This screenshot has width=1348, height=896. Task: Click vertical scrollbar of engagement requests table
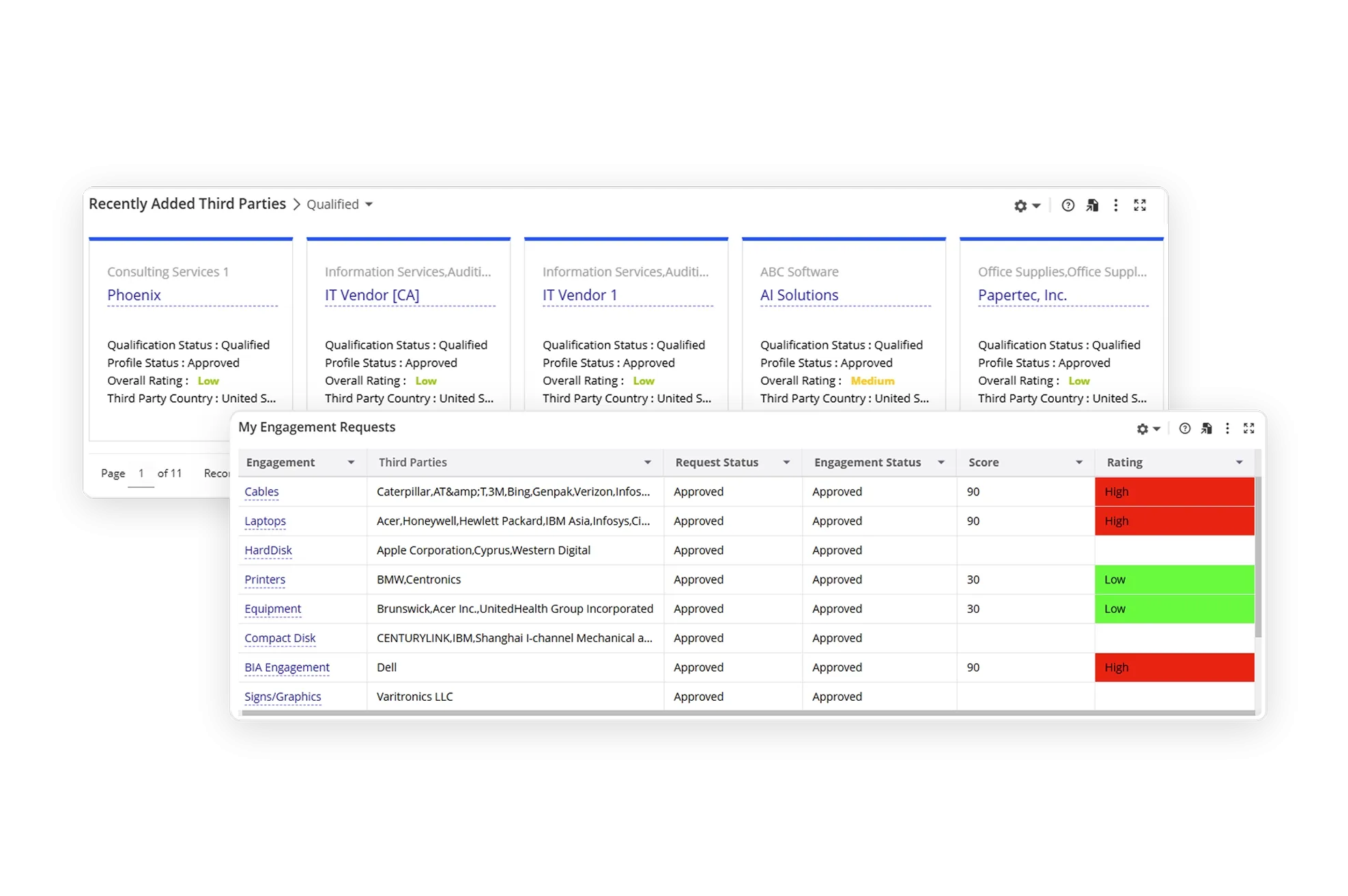[x=1258, y=557]
